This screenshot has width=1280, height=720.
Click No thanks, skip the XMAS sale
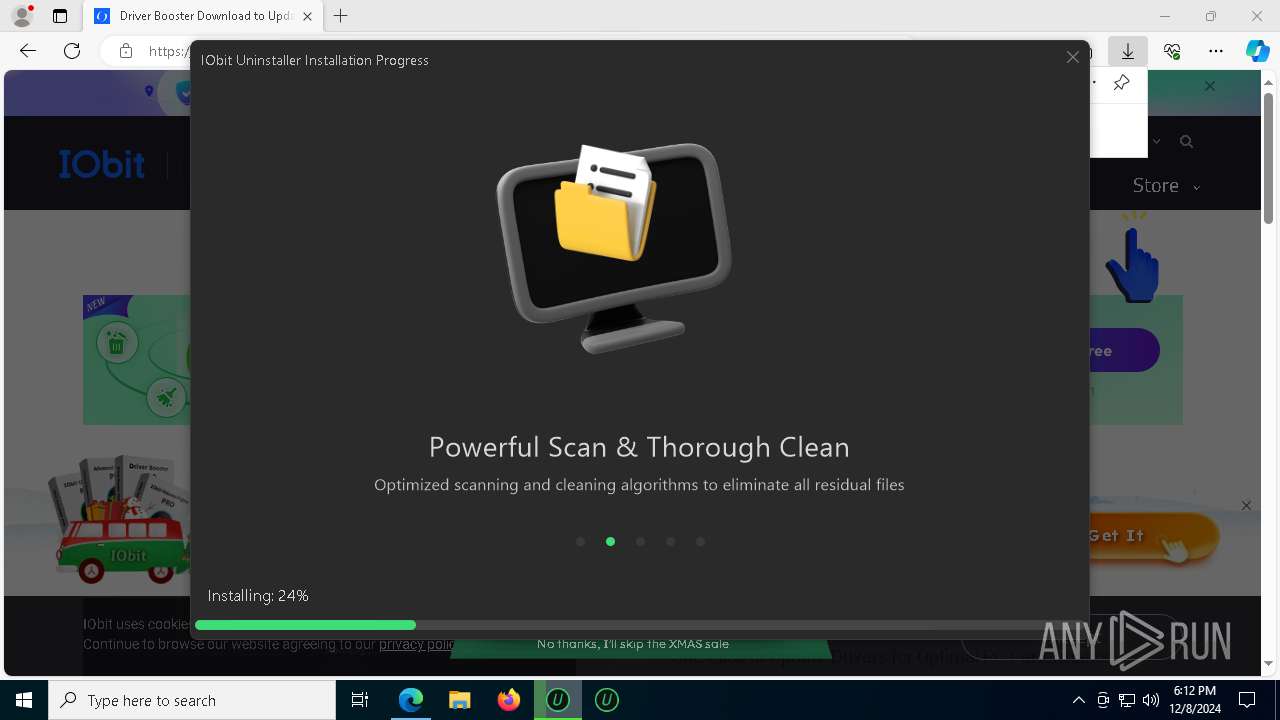click(x=633, y=644)
